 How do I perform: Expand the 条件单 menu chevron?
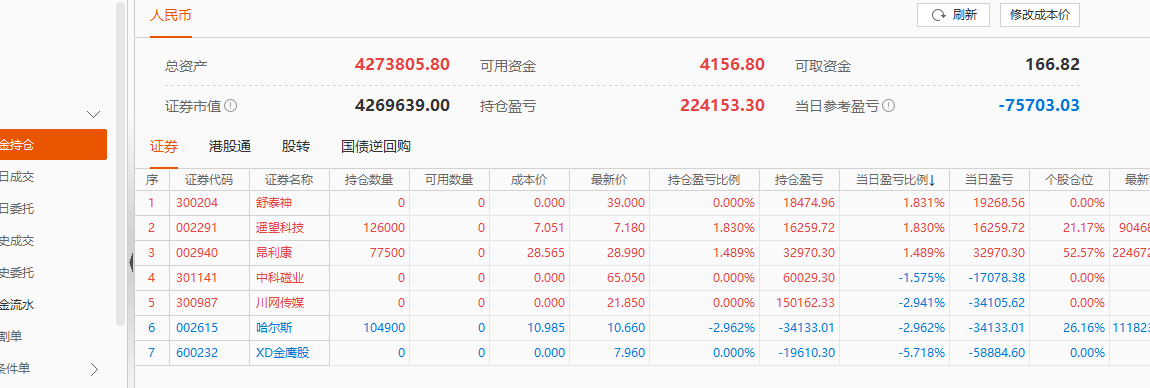(x=94, y=369)
